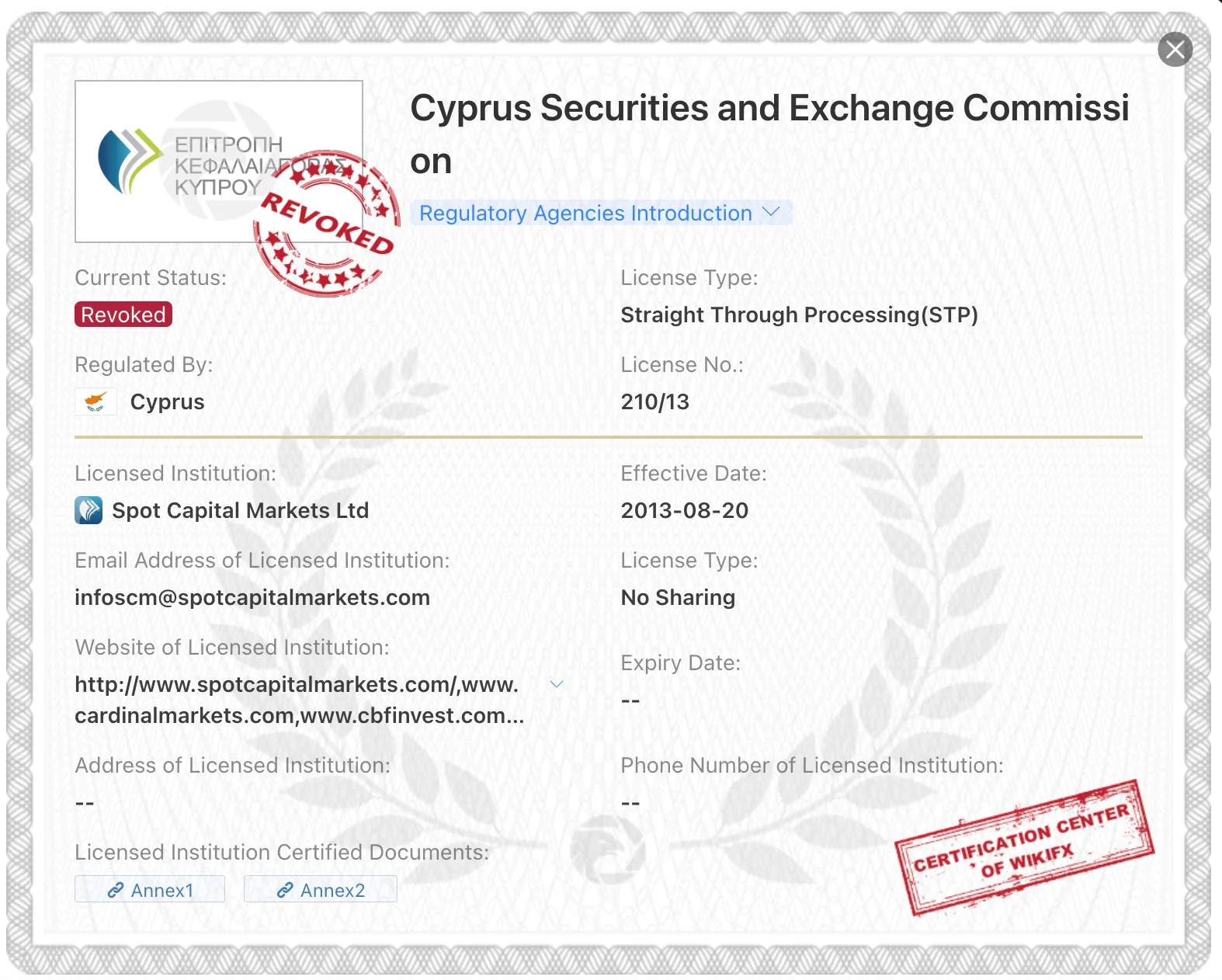Click the Cyprus Securities and Exchange Commission title
The height and width of the screenshot is (980, 1222).
pos(769,134)
